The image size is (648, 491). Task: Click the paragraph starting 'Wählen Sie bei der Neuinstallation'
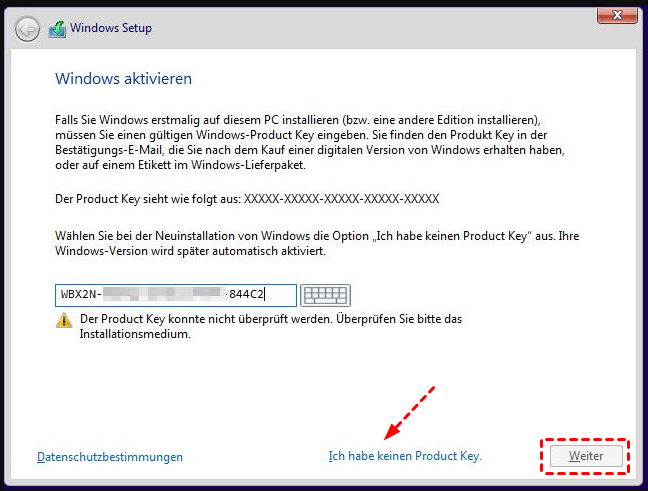[317, 243]
